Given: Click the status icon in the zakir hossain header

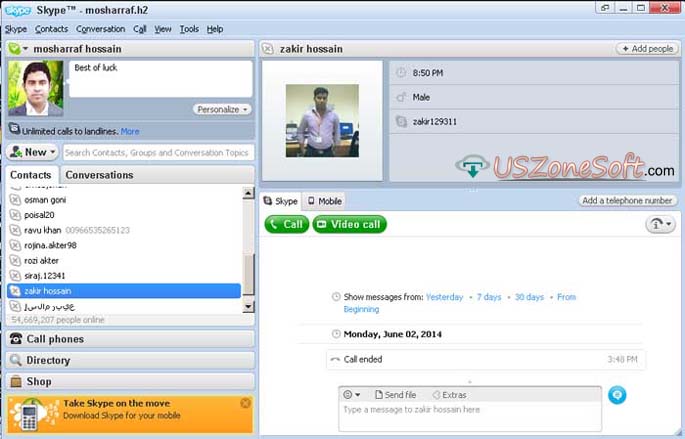Looking at the screenshot, I should (x=268, y=48).
